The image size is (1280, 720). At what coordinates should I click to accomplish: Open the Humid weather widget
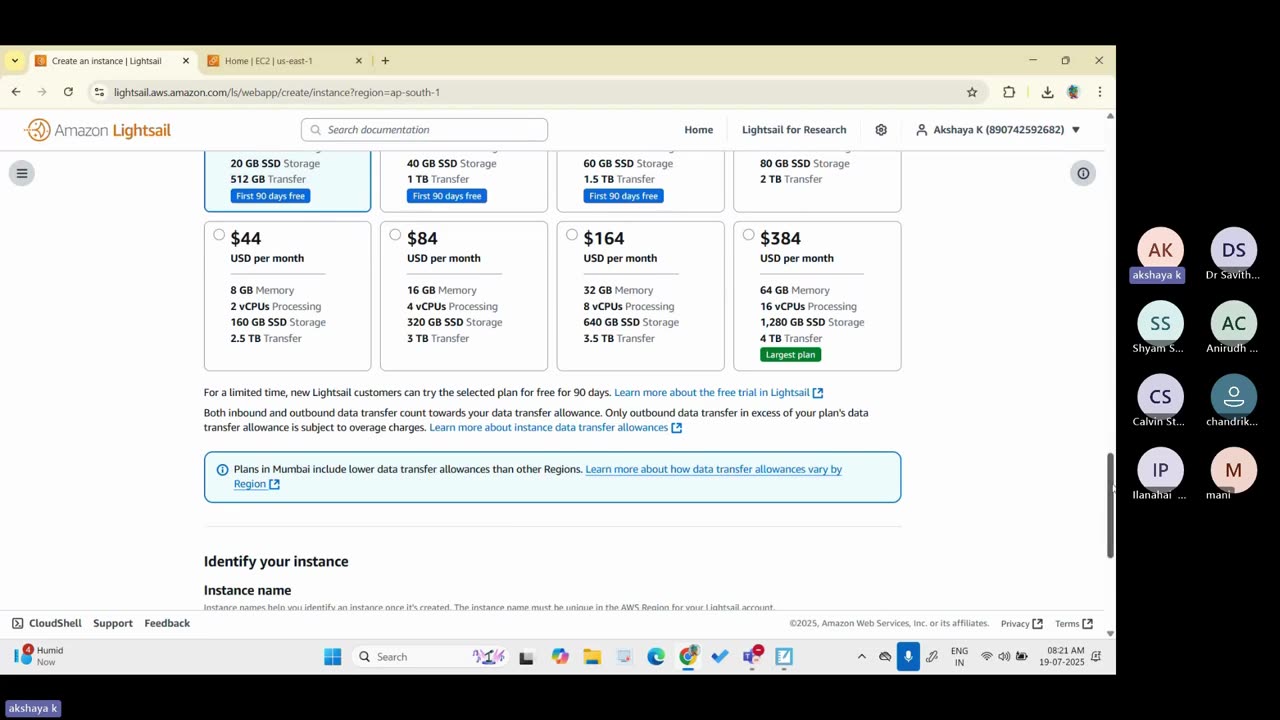tap(38, 656)
